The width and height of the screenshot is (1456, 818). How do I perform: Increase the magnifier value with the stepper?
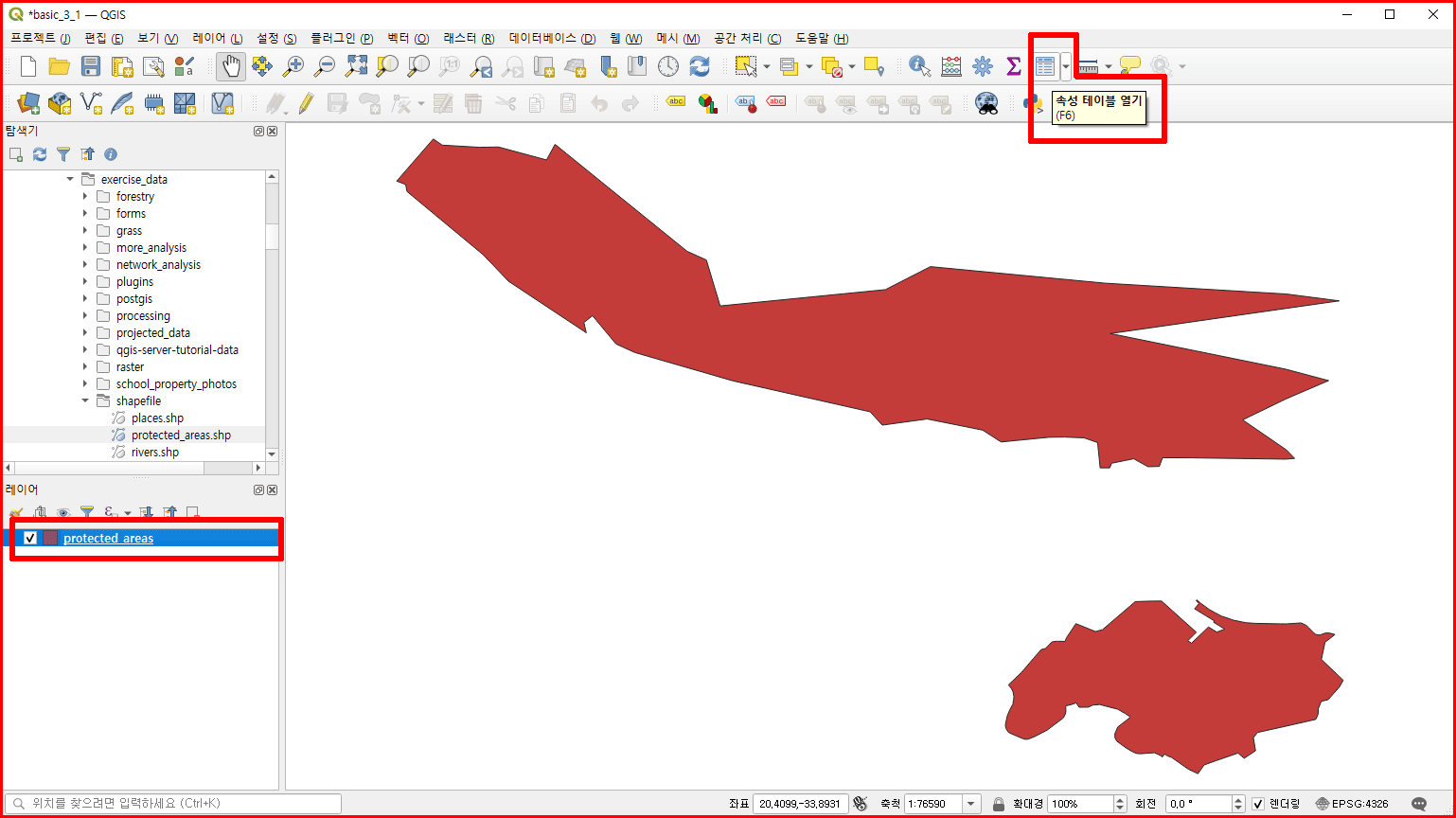pos(1121,799)
